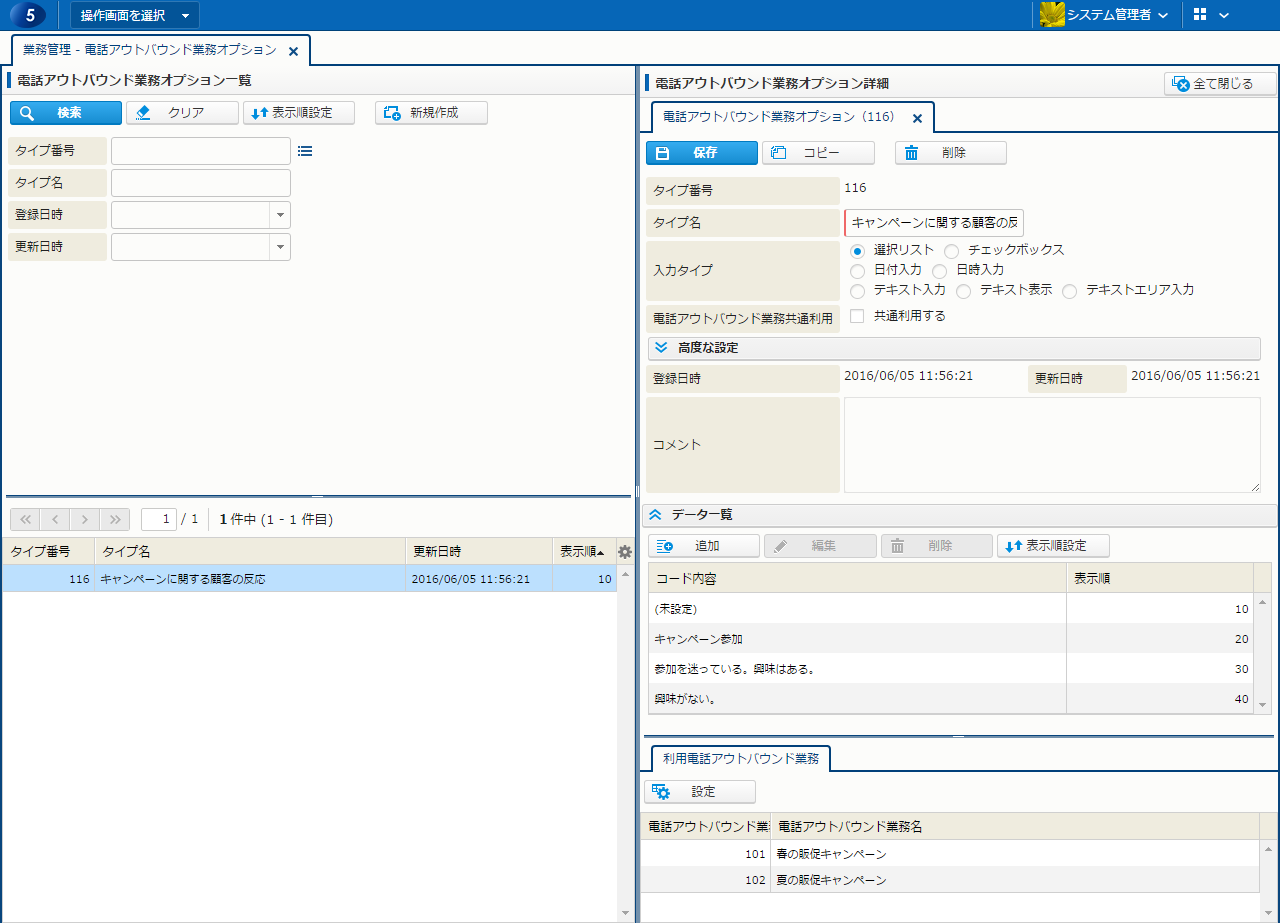Click the list icon beside タイプ番号 field

tap(305, 151)
